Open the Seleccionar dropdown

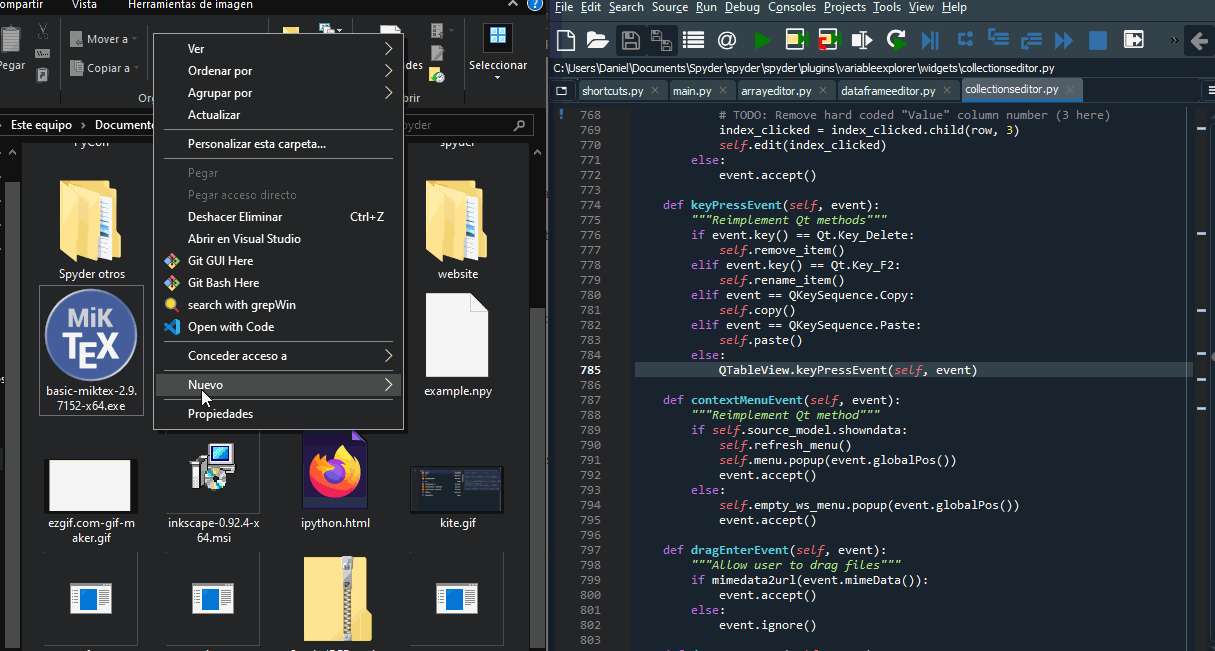[x=497, y=65]
